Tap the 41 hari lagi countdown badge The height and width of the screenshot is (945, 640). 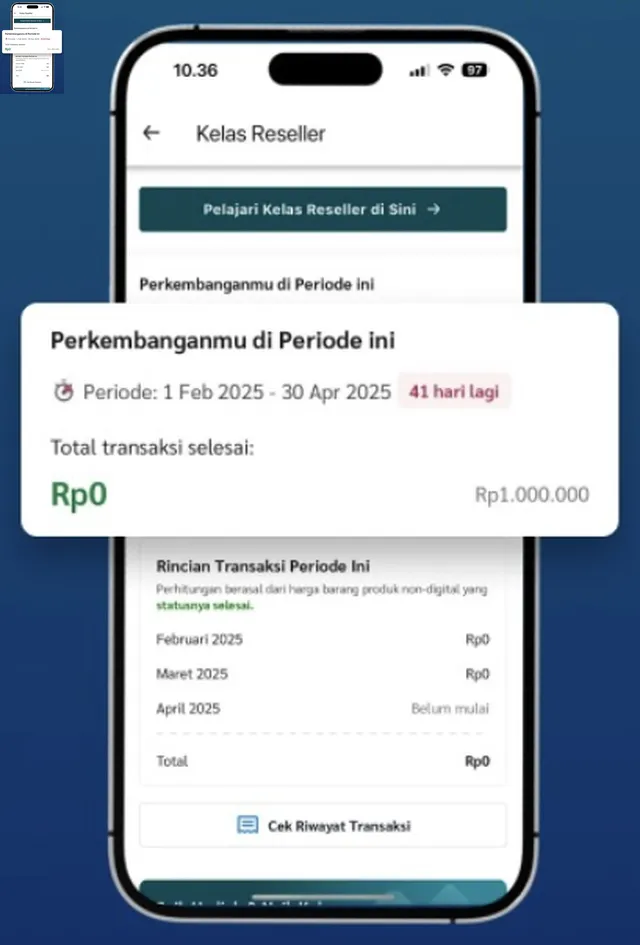coord(454,391)
